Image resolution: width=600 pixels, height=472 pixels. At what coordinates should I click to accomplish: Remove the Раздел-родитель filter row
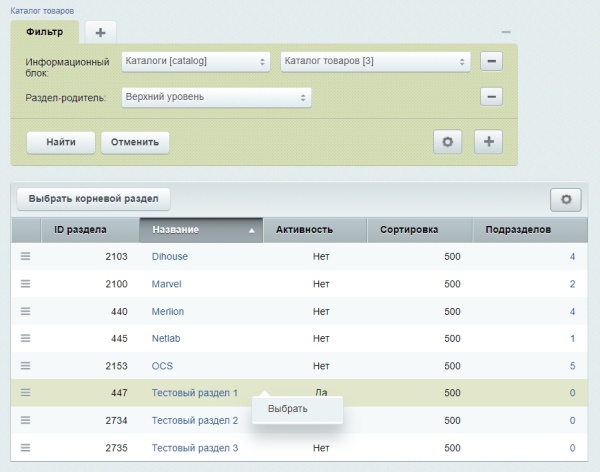pyautogui.click(x=490, y=97)
